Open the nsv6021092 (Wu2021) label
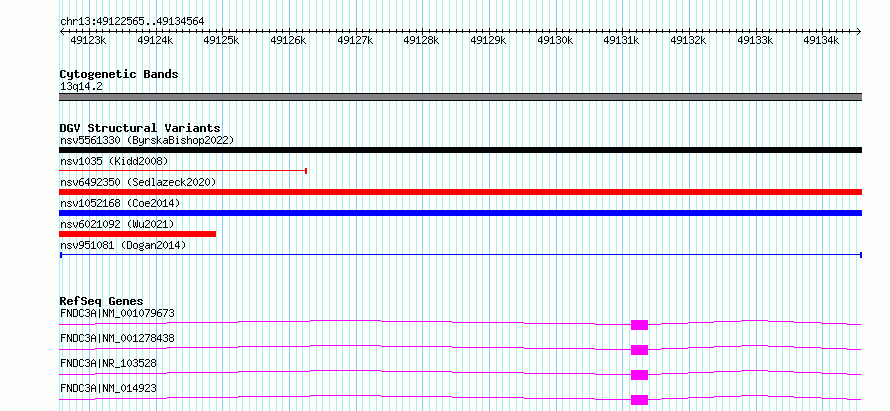890x411 pixels. 117,224
